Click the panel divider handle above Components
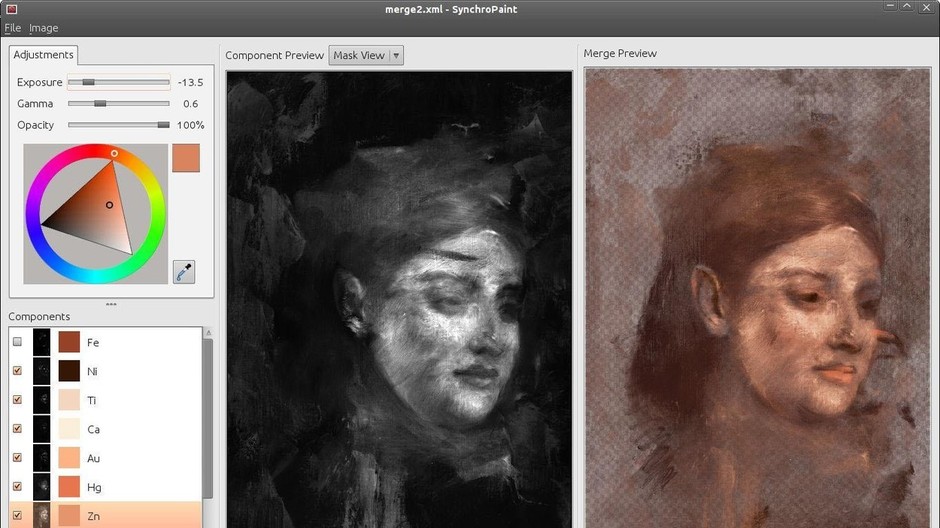Image resolution: width=940 pixels, height=528 pixels. (x=111, y=304)
